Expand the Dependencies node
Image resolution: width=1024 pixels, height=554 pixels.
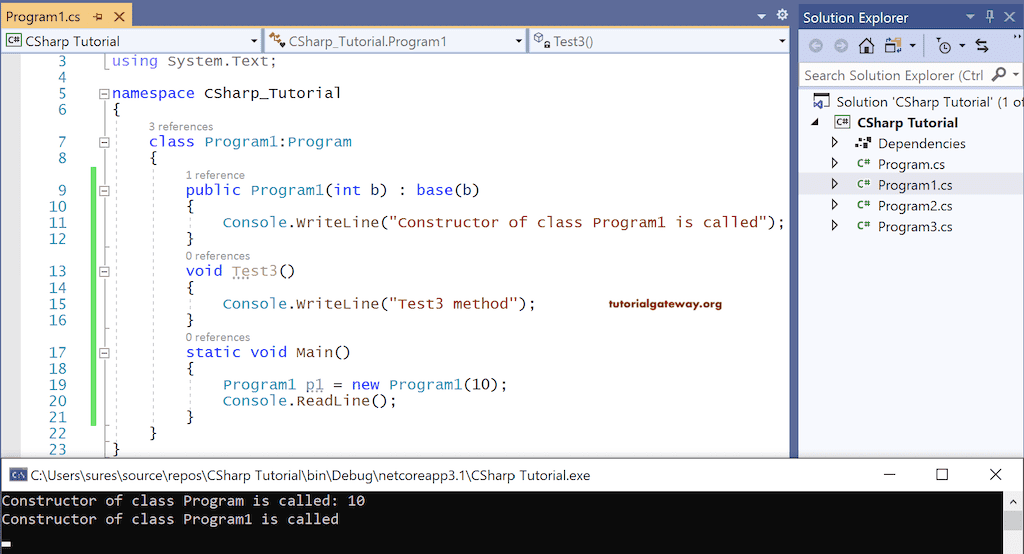(x=835, y=142)
